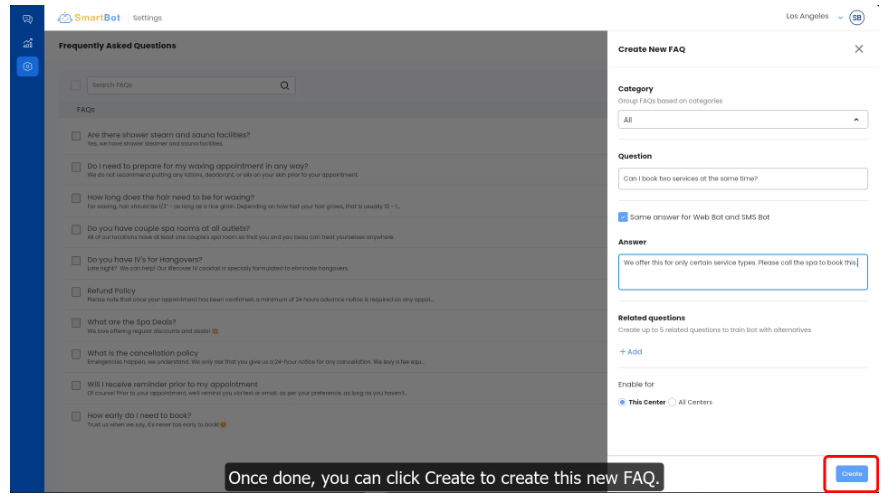Select the This Center radio button
Image resolution: width=885 pixels, height=499 pixels.
[622, 402]
